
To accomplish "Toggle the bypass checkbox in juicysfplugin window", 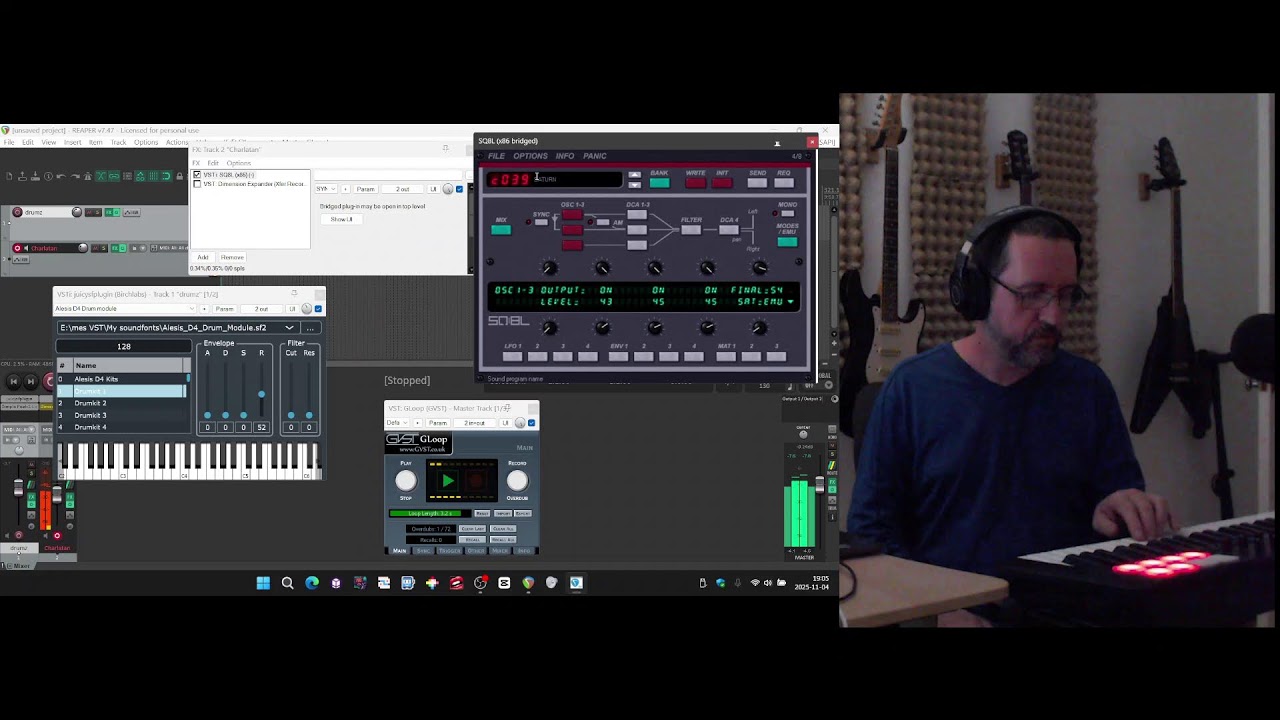I will click(x=318, y=309).
